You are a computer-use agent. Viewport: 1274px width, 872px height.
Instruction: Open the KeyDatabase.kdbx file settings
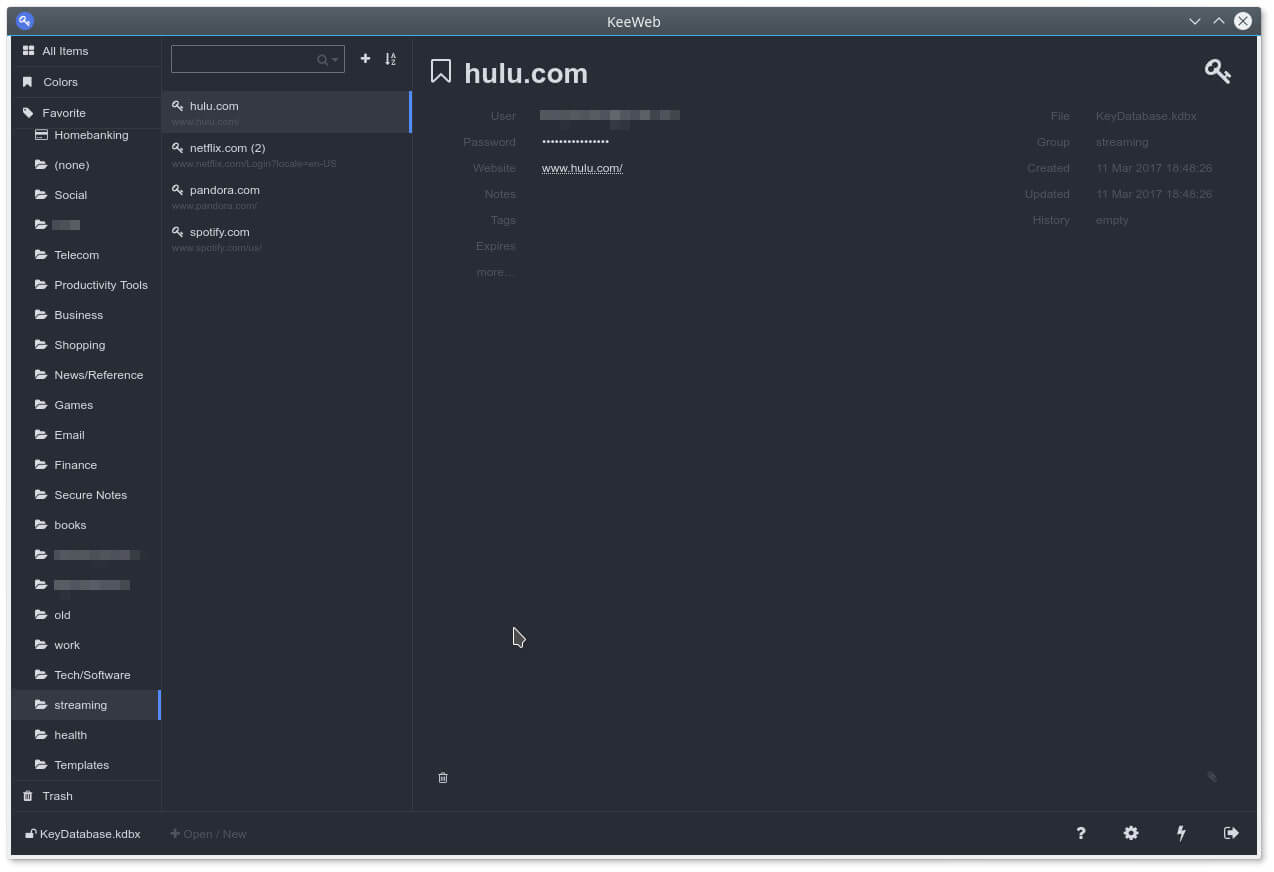[83, 834]
